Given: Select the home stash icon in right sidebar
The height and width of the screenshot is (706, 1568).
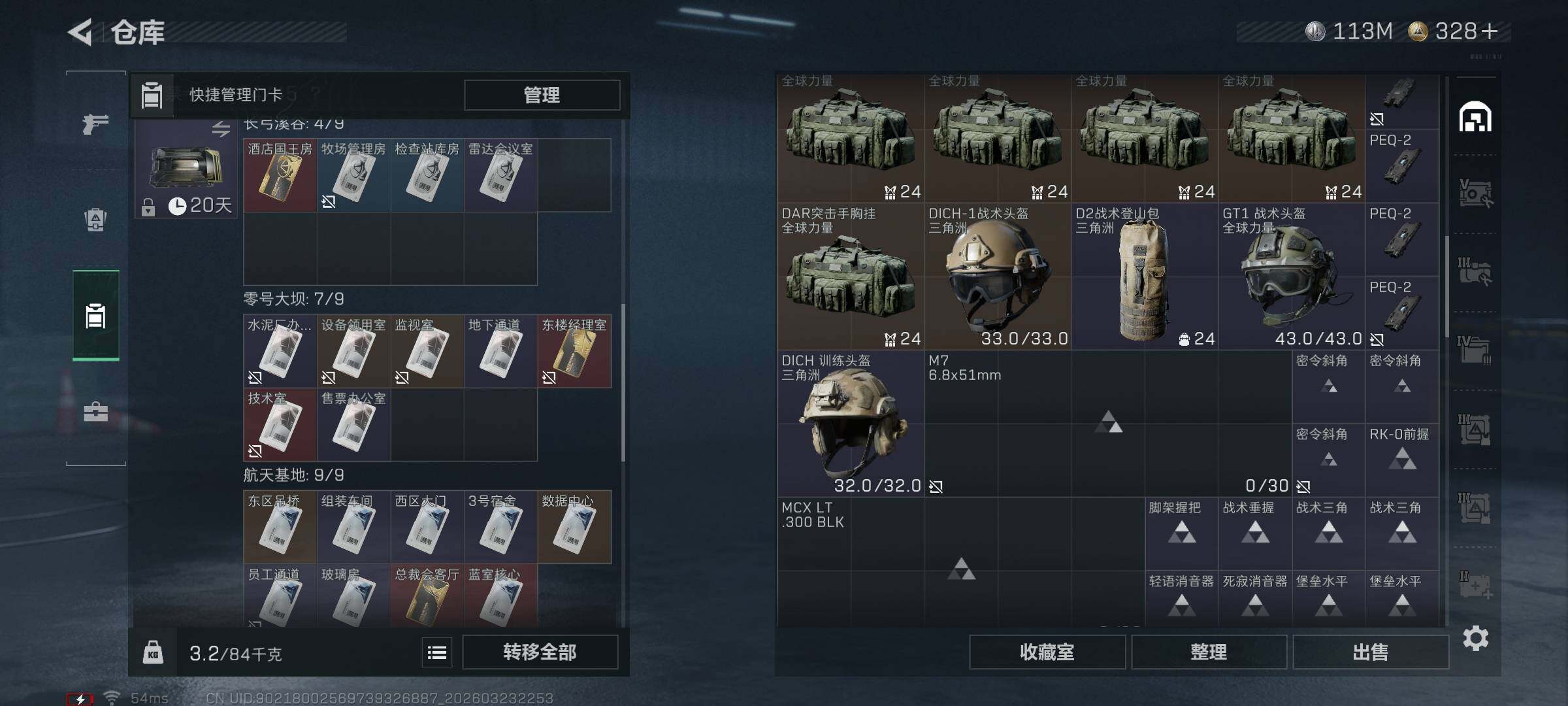Looking at the screenshot, I should pyautogui.click(x=1476, y=117).
